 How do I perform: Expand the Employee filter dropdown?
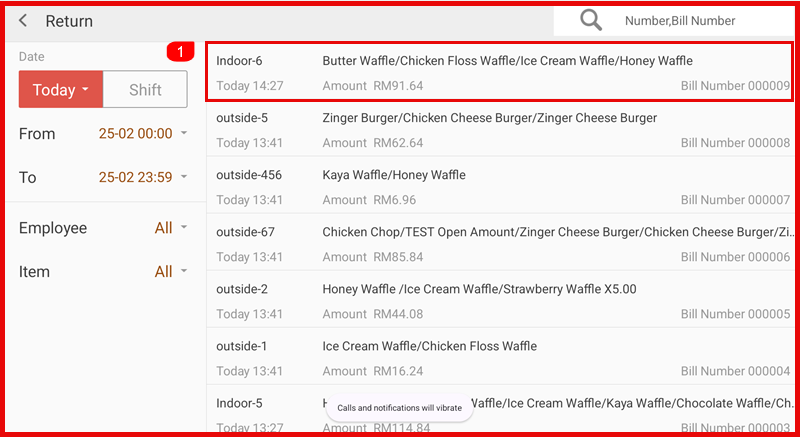(170, 228)
